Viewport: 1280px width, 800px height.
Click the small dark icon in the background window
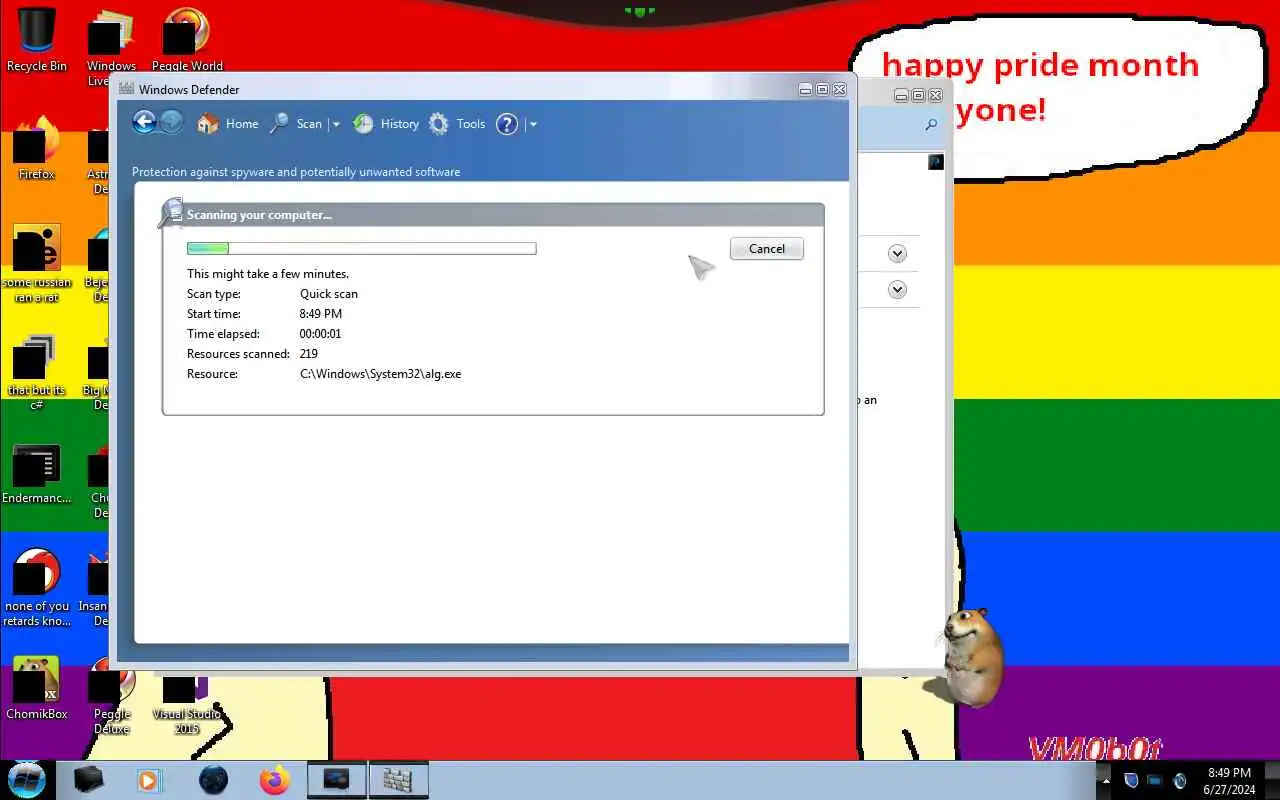(x=936, y=162)
